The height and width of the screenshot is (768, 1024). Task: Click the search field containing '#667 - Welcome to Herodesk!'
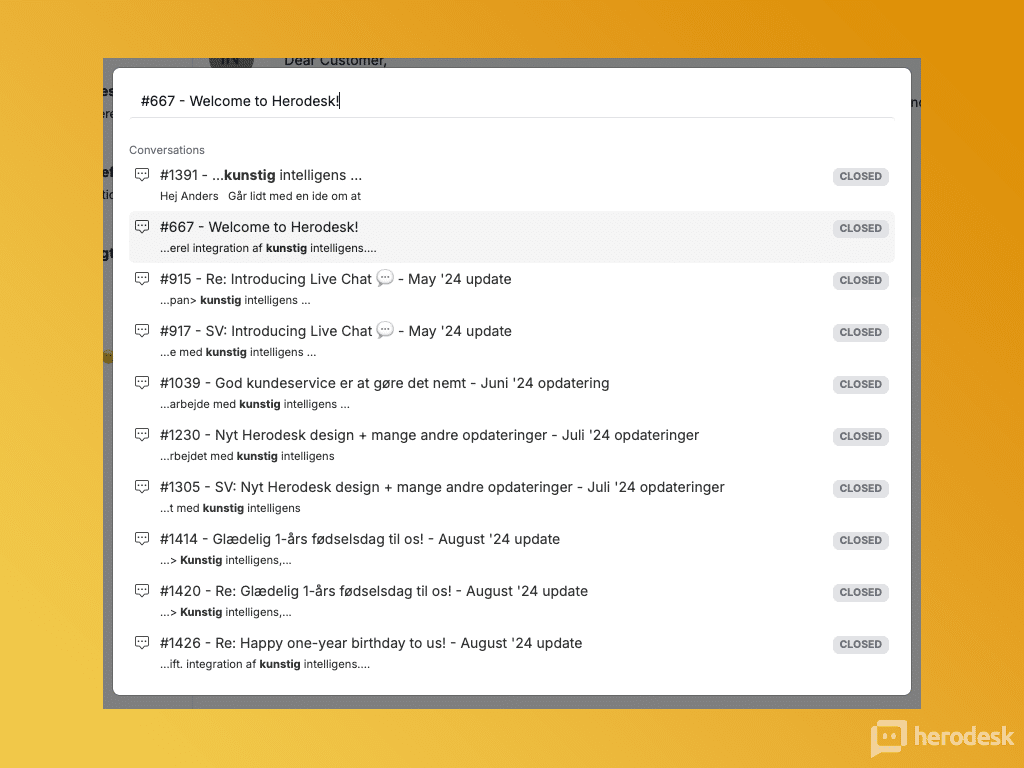[510, 101]
